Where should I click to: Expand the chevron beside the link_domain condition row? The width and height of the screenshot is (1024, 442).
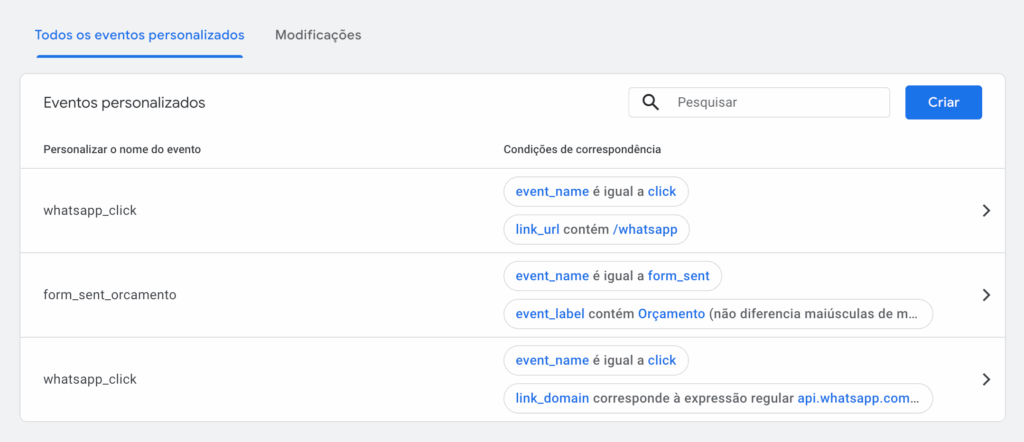(x=986, y=380)
